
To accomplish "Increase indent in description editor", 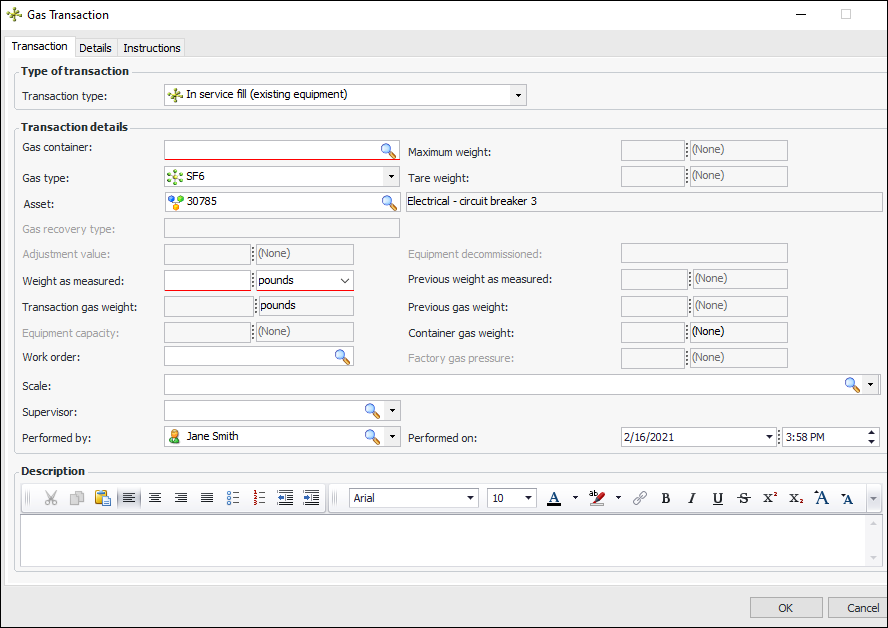I will (311, 498).
